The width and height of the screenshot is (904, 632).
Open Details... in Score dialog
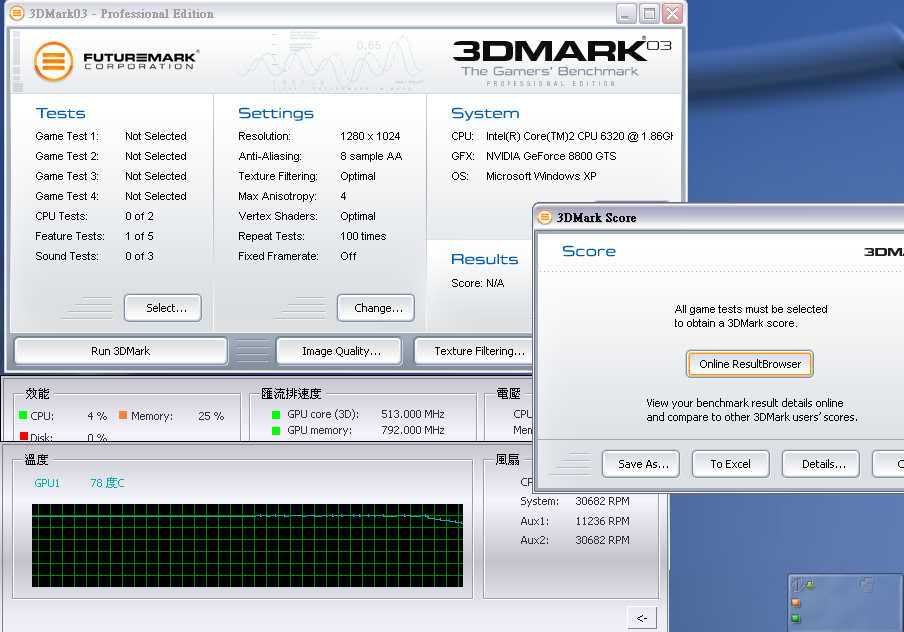[820, 464]
